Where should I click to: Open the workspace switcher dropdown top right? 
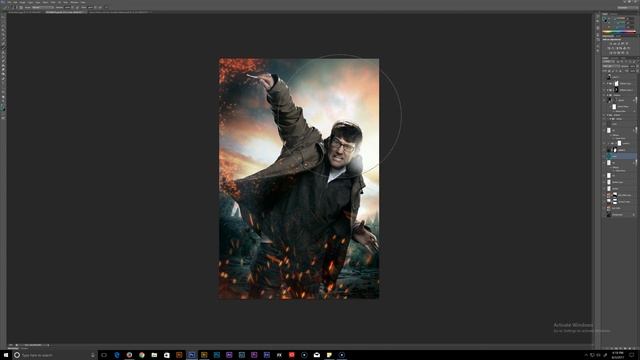tap(628, 8)
